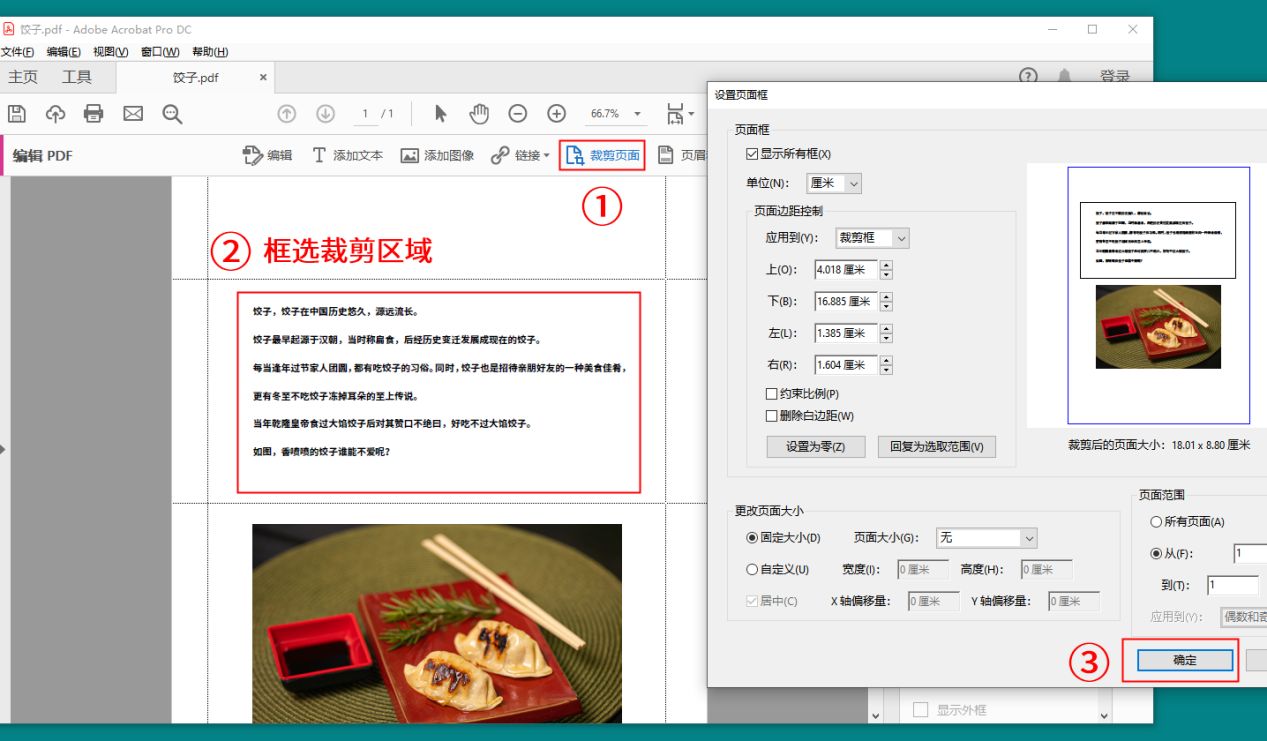The width and height of the screenshot is (1267, 741).
Task: Open the 页面大小 dropdown
Action: tap(987, 538)
